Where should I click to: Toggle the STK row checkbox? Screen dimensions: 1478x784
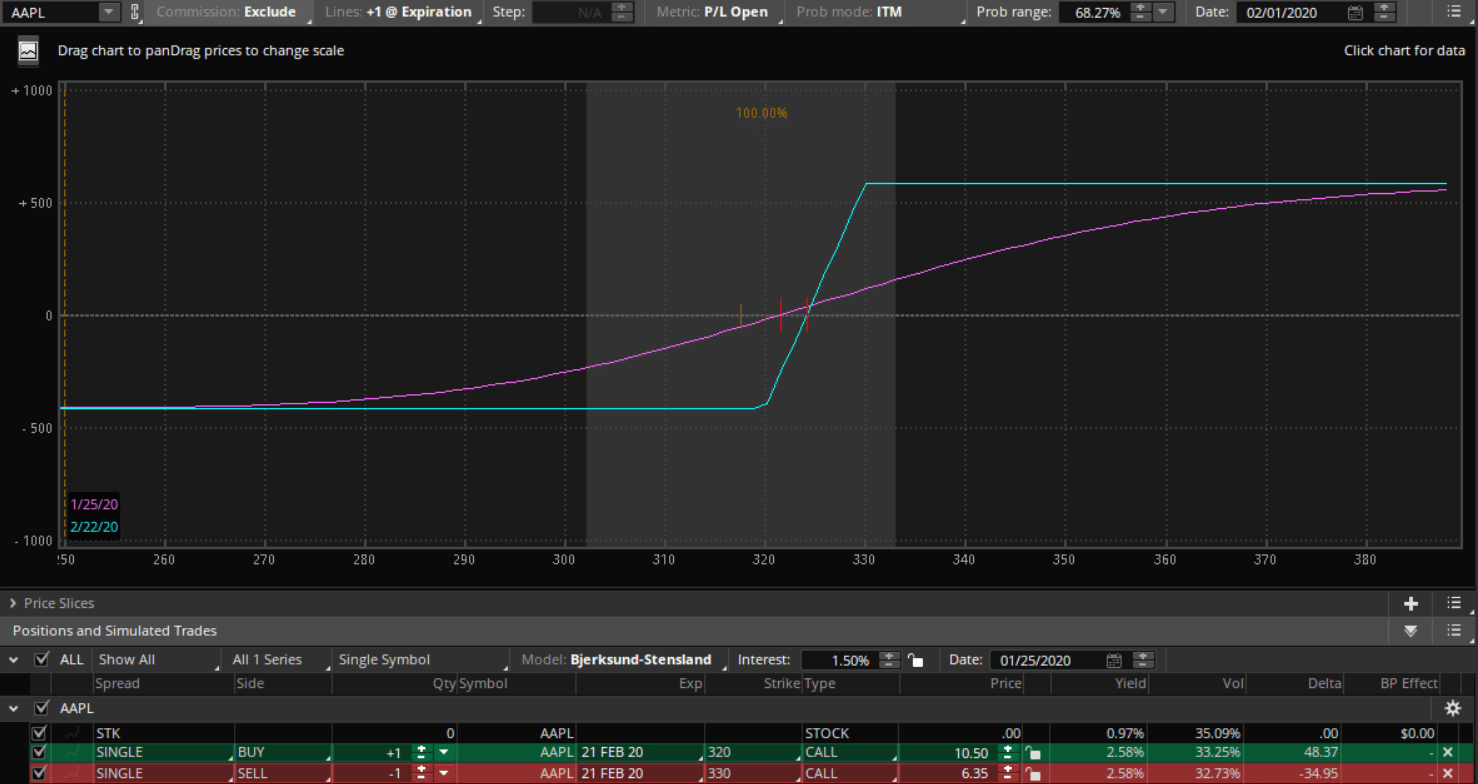(40, 733)
